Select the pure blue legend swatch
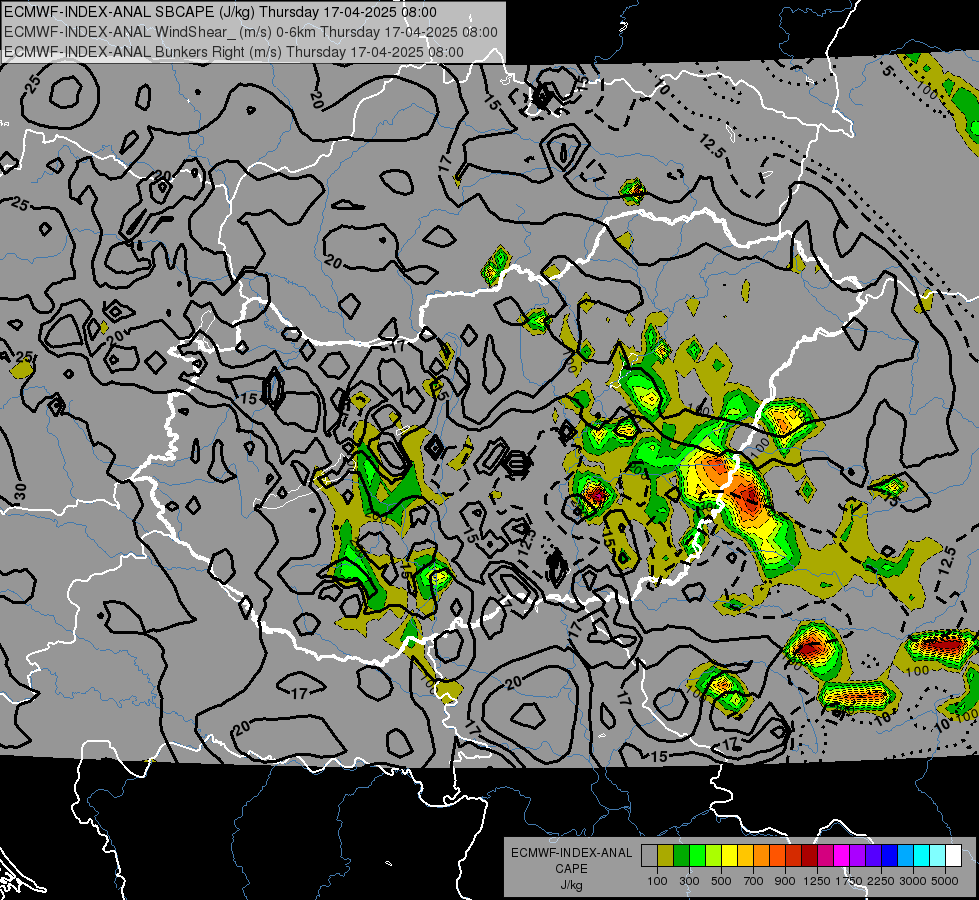The image size is (979, 900). (890, 855)
